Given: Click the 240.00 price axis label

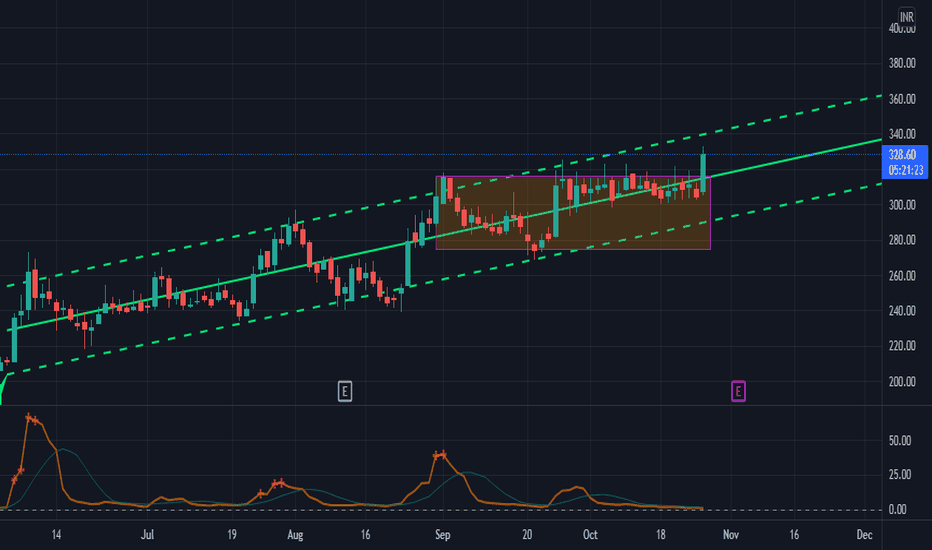Looking at the screenshot, I should [x=902, y=310].
